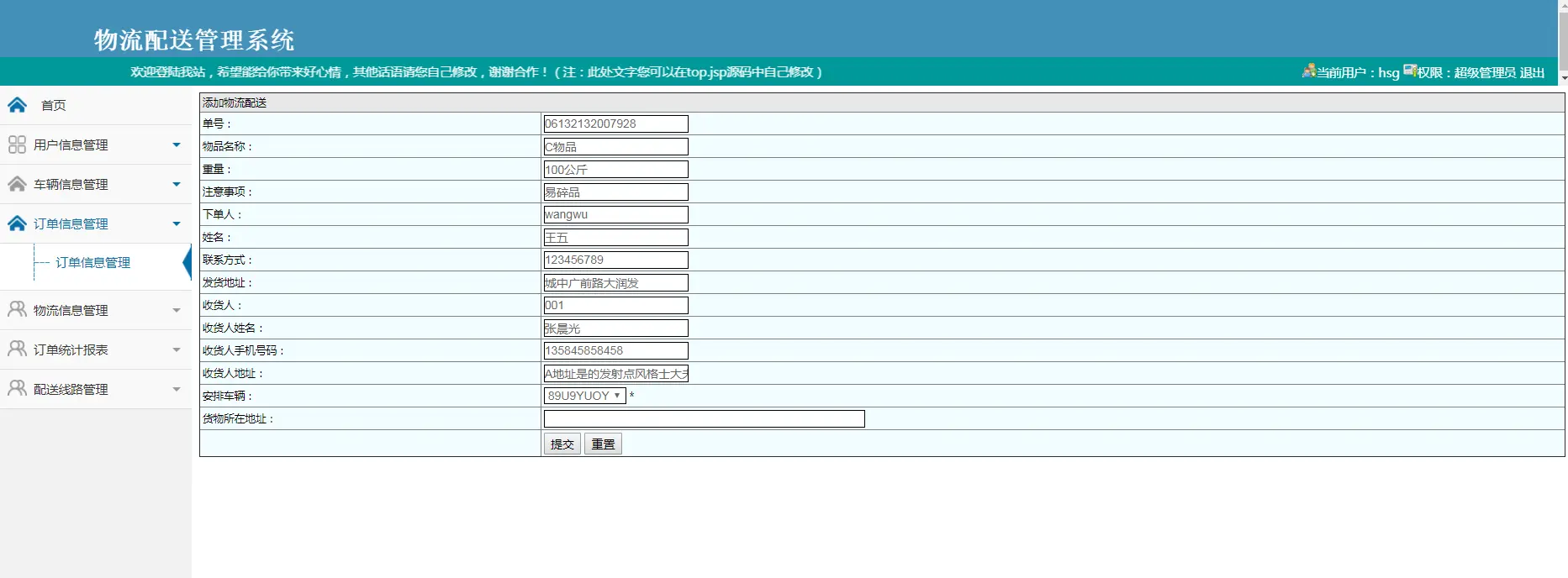
Task: Expand the 订单统计报表 arrow
Action: pos(177,349)
